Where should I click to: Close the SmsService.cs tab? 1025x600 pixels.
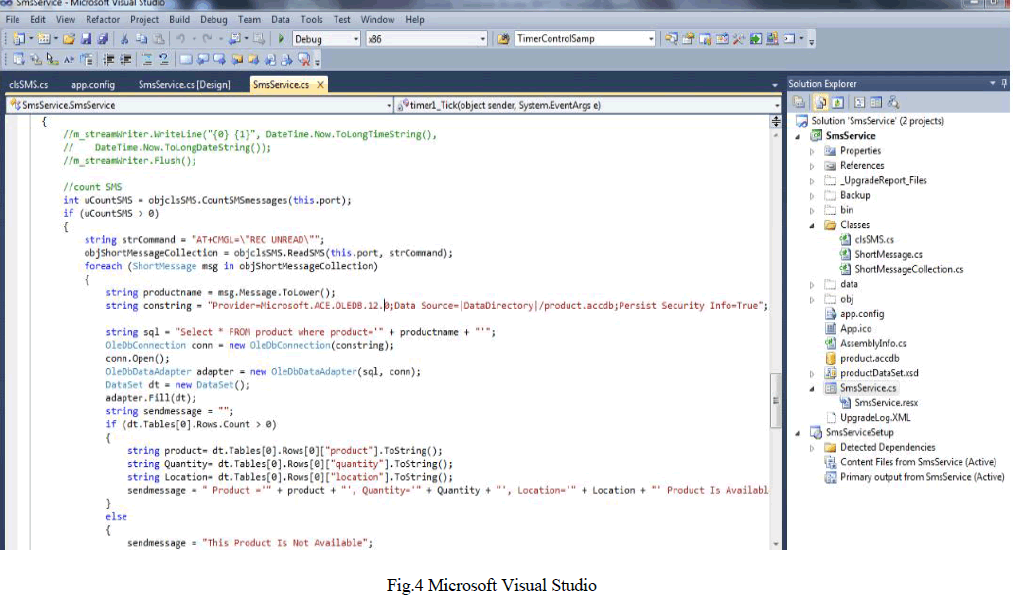[321, 86]
